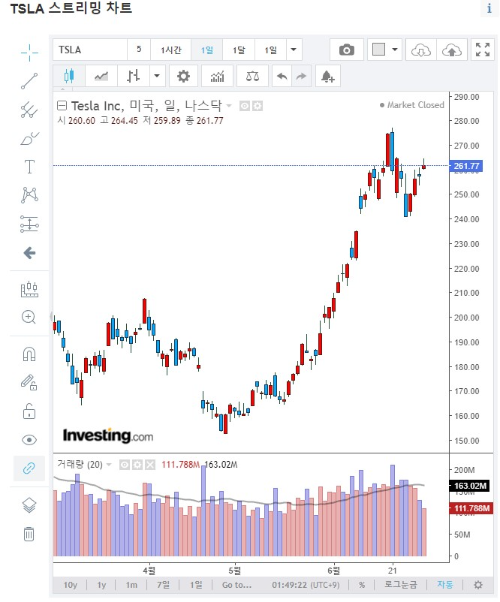This screenshot has height=602, width=500.
Task: Click the trash remove drawings icon
Action: tap(29, 534)
